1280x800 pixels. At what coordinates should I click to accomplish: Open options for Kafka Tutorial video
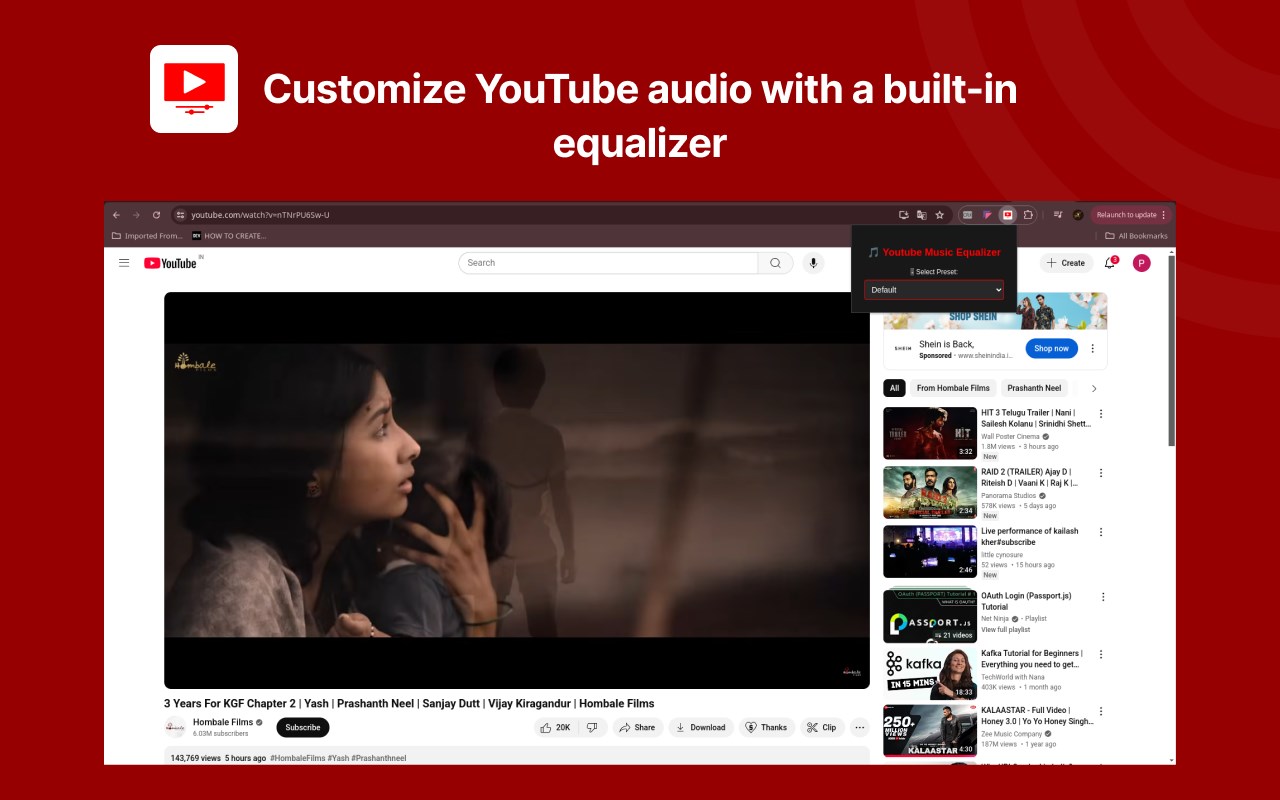[x=1101, y=655]
